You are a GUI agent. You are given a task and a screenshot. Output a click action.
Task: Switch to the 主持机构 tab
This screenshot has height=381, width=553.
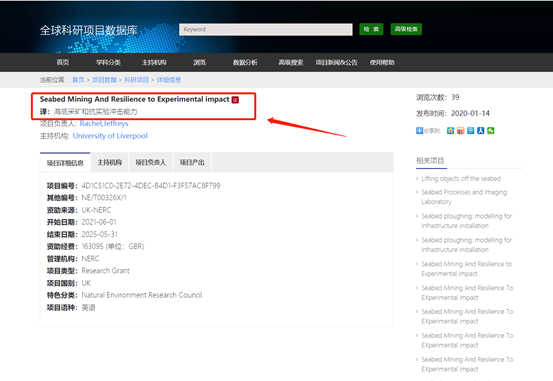click(110, 162)
